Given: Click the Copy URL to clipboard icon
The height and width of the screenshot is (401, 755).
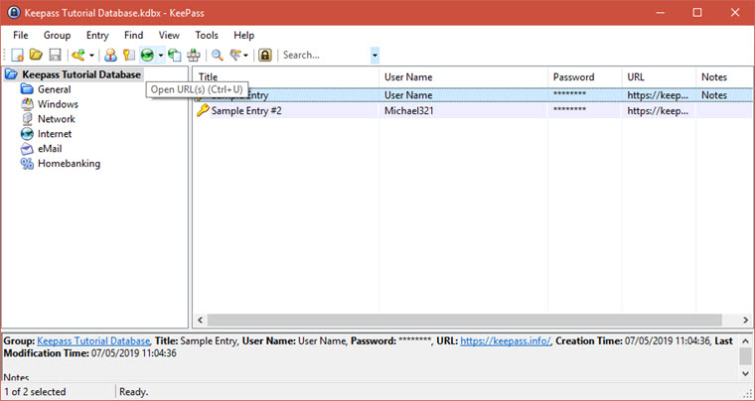Looking at the screenshot, I should (174, 55).
